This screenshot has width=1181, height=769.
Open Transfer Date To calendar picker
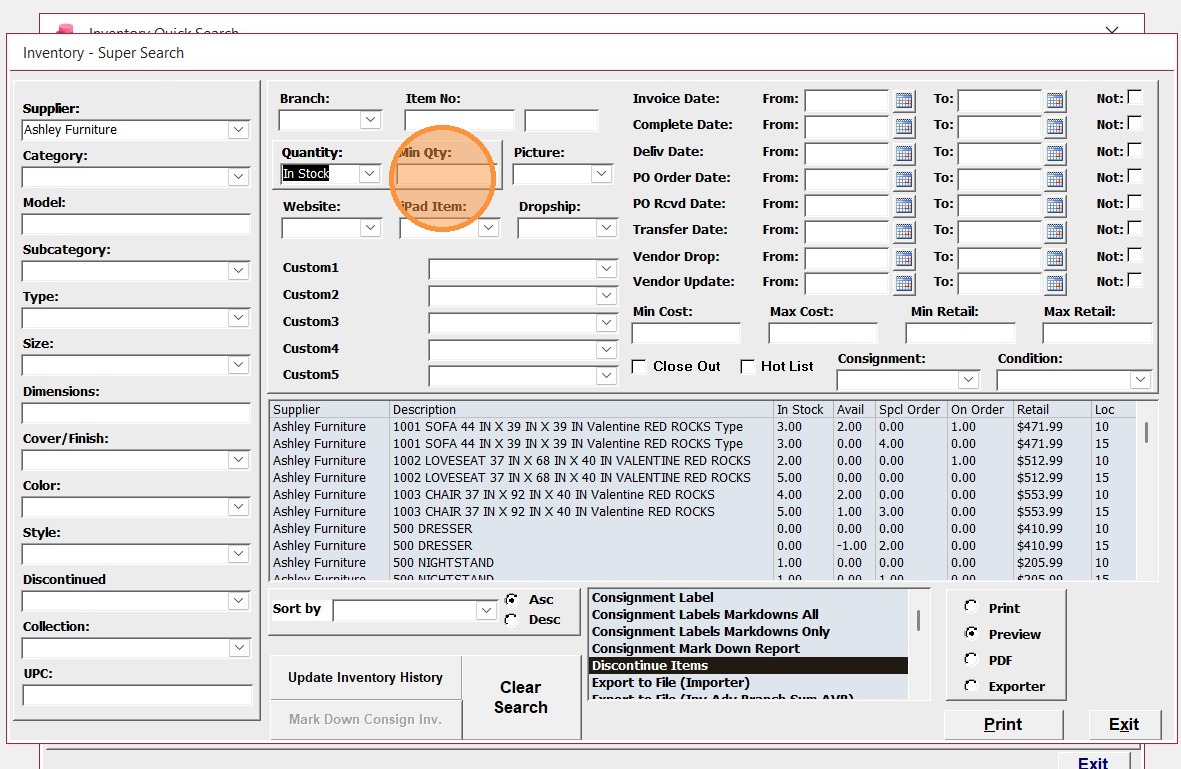(1056, 231)
